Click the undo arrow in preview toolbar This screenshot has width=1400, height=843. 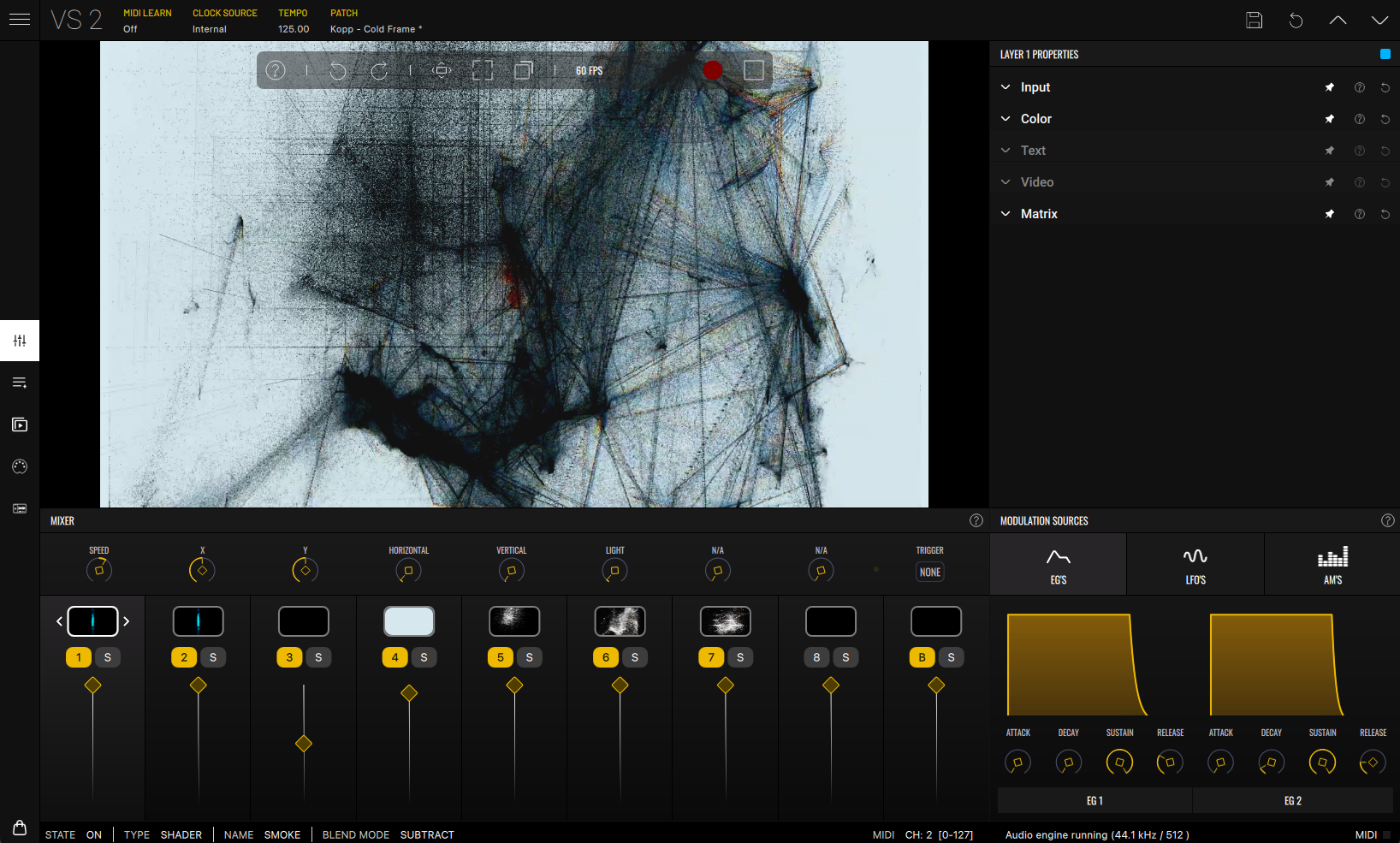(x=338, y=70)
